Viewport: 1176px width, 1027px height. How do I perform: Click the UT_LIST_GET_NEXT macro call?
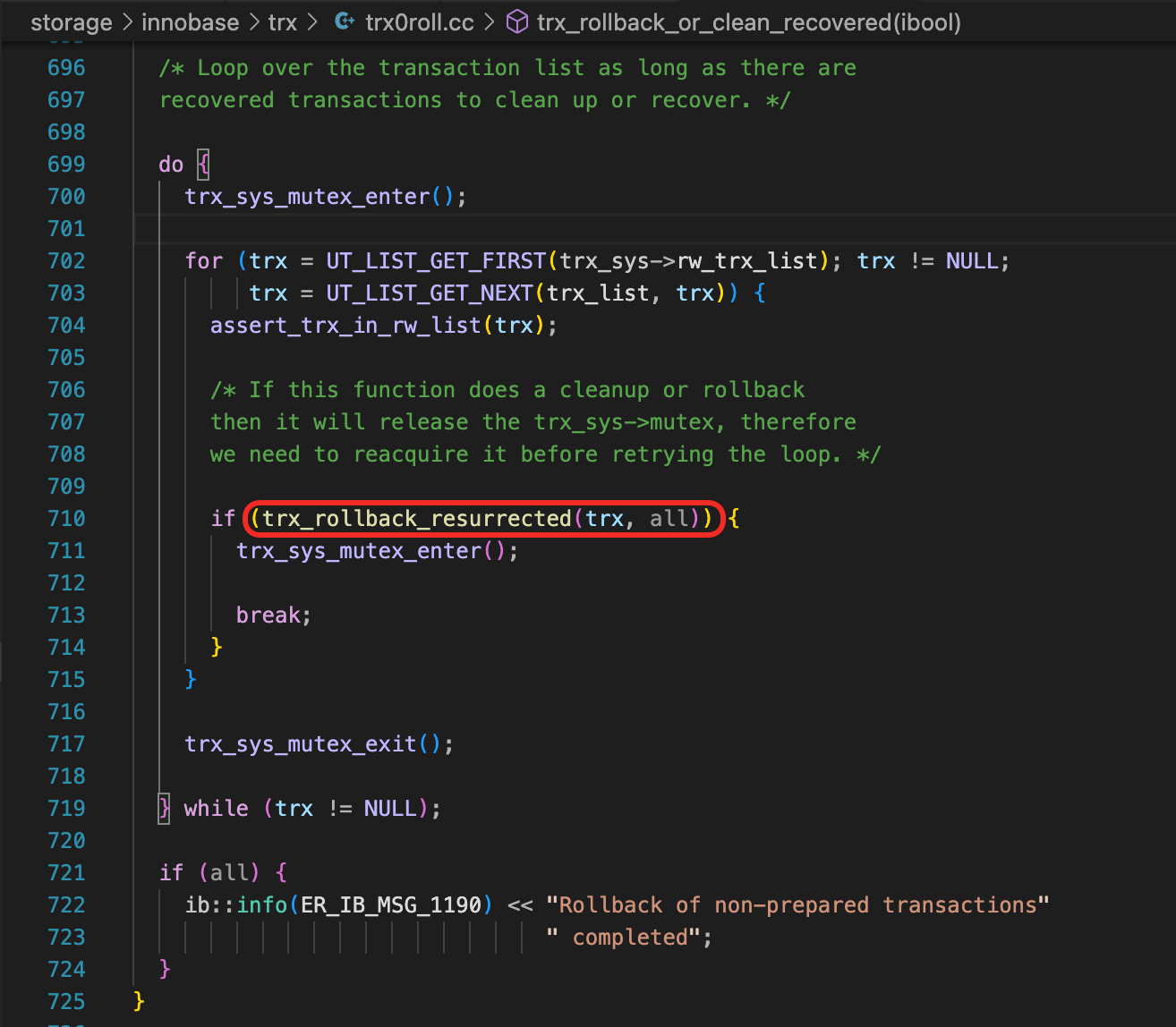[429, 293]
